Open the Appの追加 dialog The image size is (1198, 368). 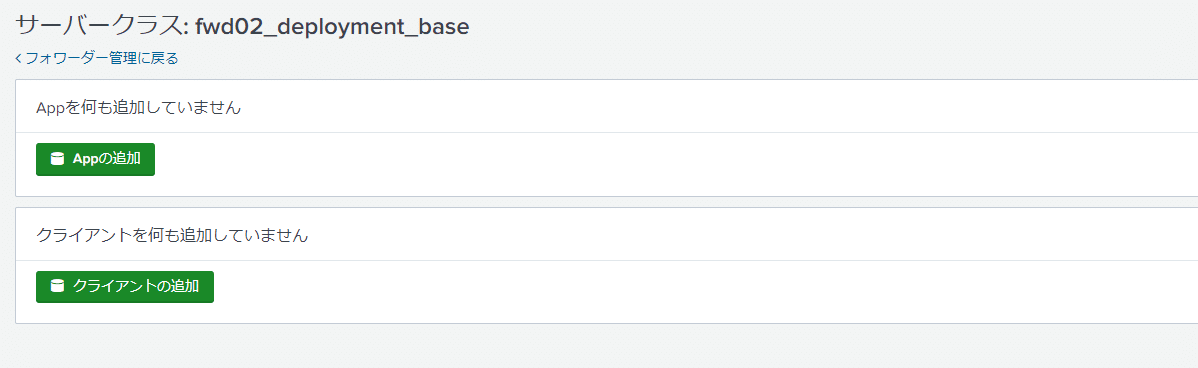(x=96, y=159)
